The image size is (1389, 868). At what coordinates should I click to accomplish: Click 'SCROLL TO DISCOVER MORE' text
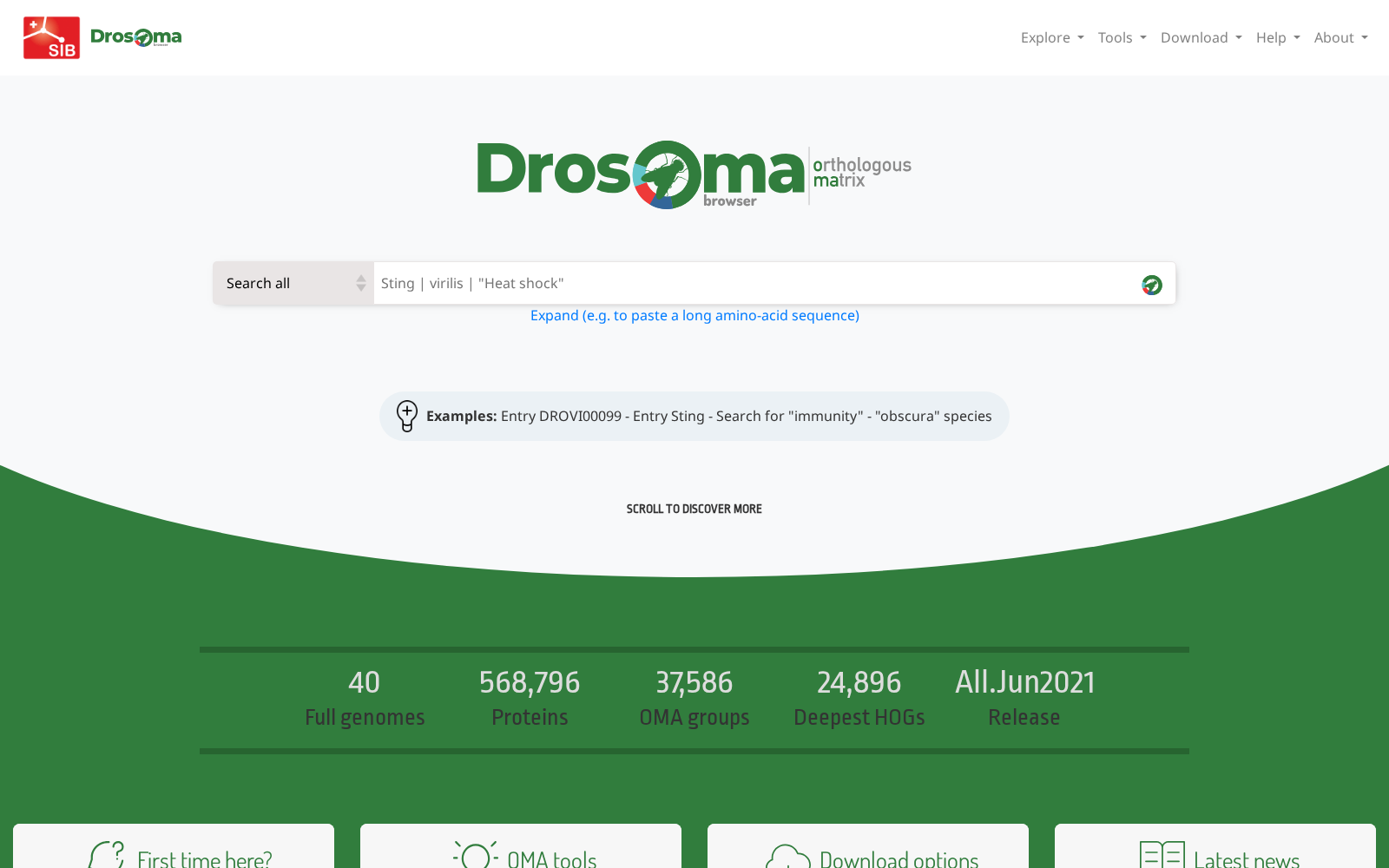pyautogui.click(x=694, y=509)
